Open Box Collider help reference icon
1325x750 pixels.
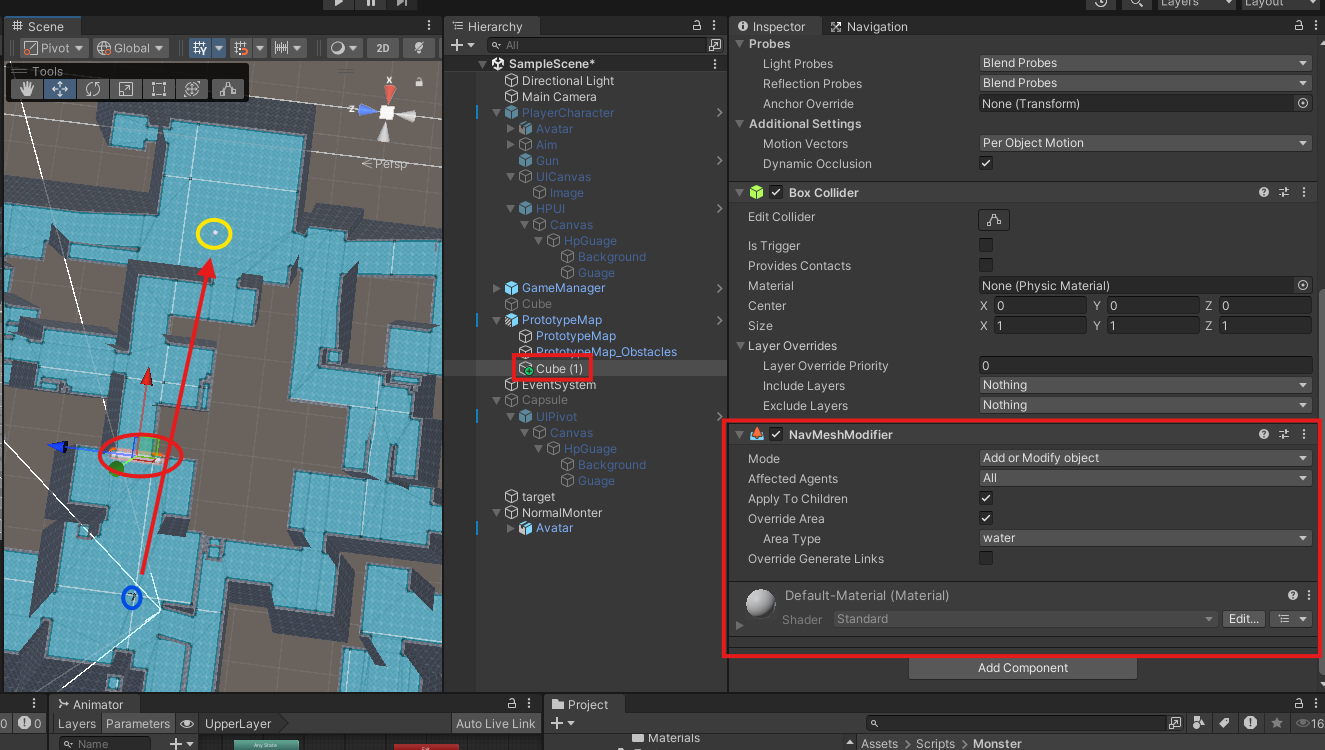1264,192
